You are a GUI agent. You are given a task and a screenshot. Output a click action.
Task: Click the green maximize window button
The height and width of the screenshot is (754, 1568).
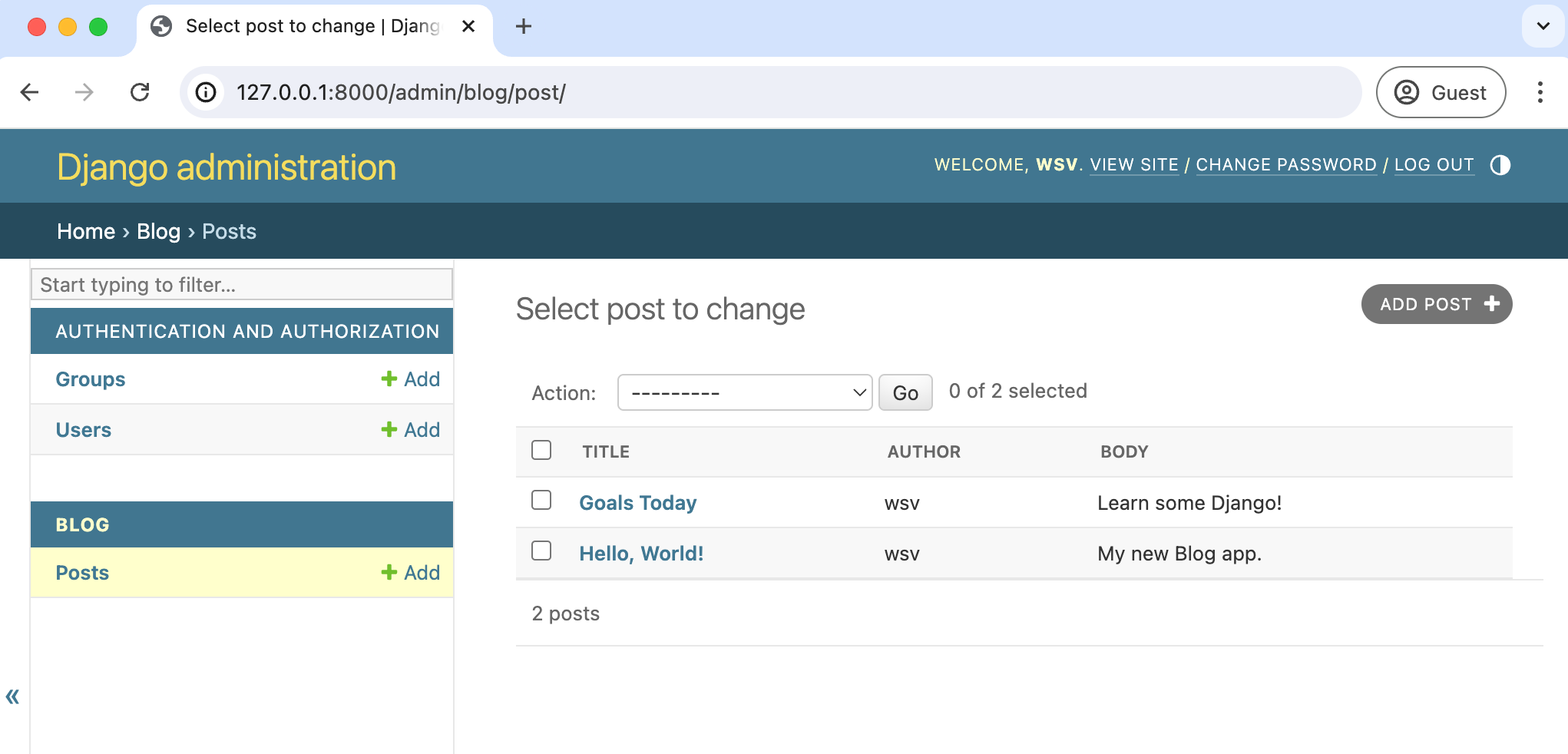[x=98, y=27]
